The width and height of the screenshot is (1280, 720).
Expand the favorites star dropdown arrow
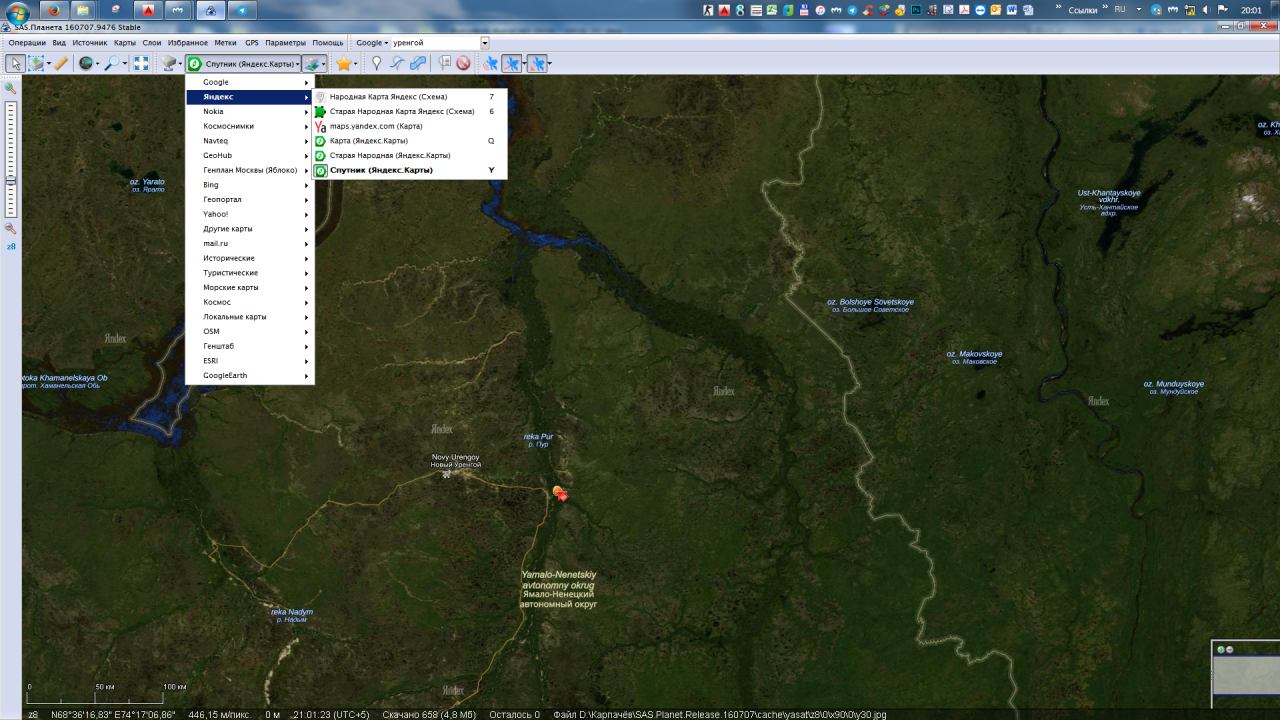[355, 64]
